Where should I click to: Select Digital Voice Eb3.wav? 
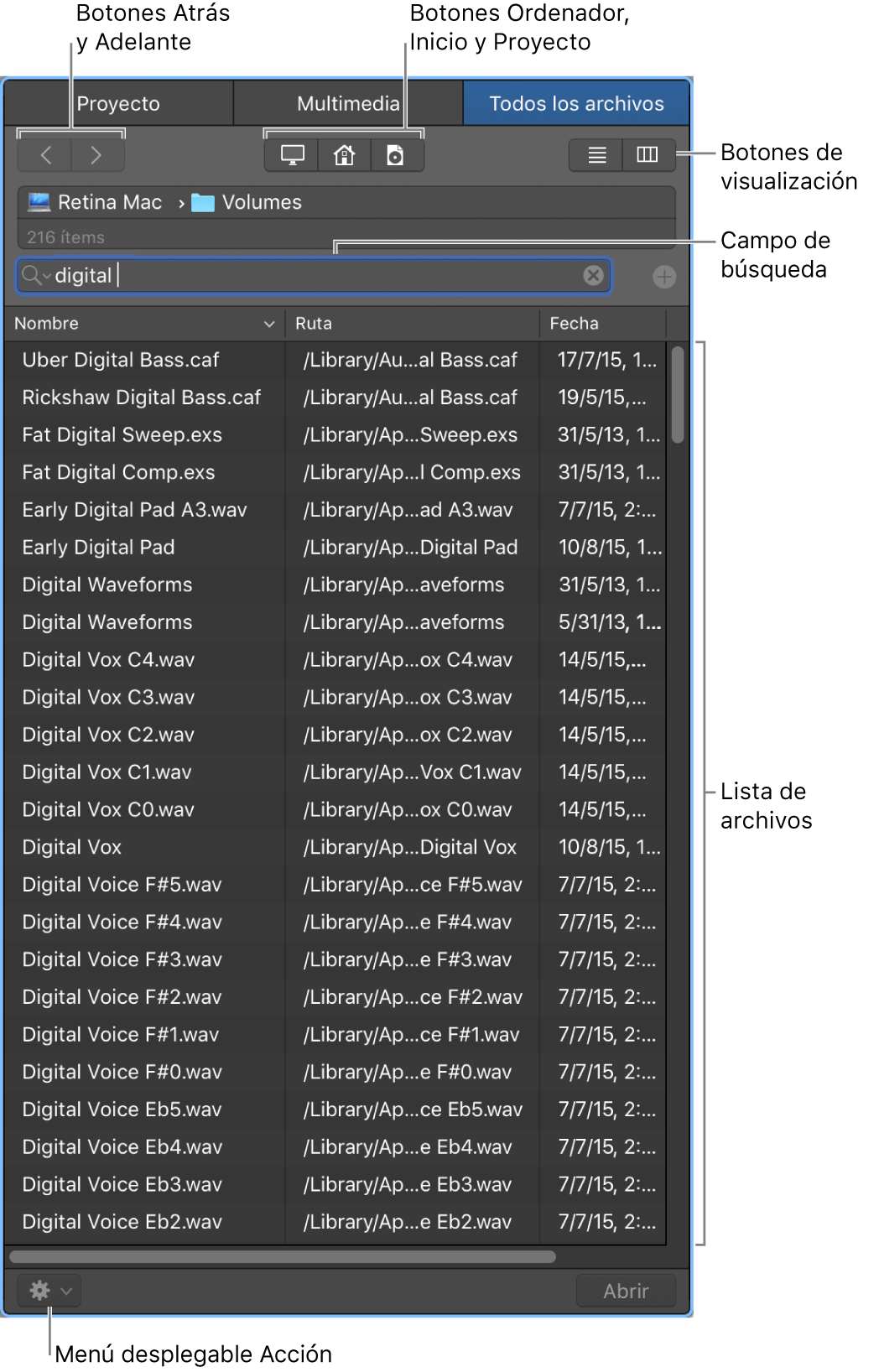[x=335, y=1185]
